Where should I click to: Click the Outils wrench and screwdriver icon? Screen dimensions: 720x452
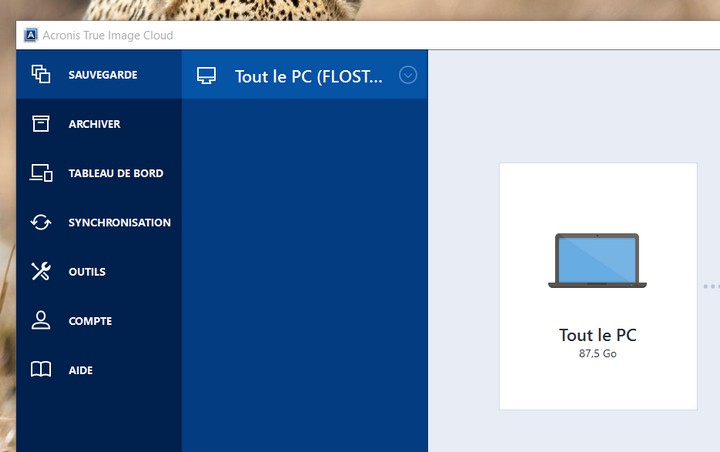coord(41,271)
